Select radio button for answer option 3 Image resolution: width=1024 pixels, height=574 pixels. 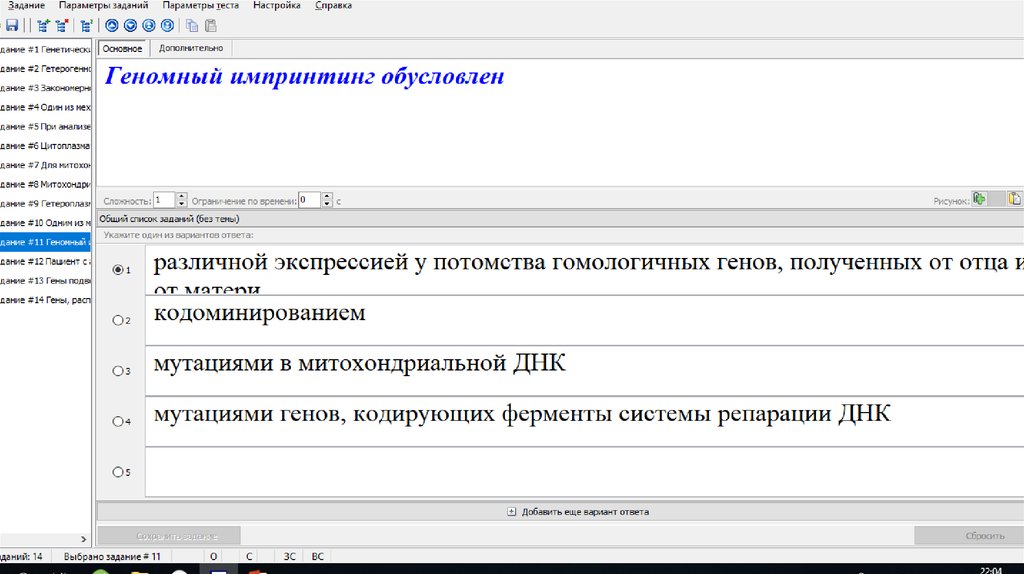pyautogui.click(x=118, y=371)
